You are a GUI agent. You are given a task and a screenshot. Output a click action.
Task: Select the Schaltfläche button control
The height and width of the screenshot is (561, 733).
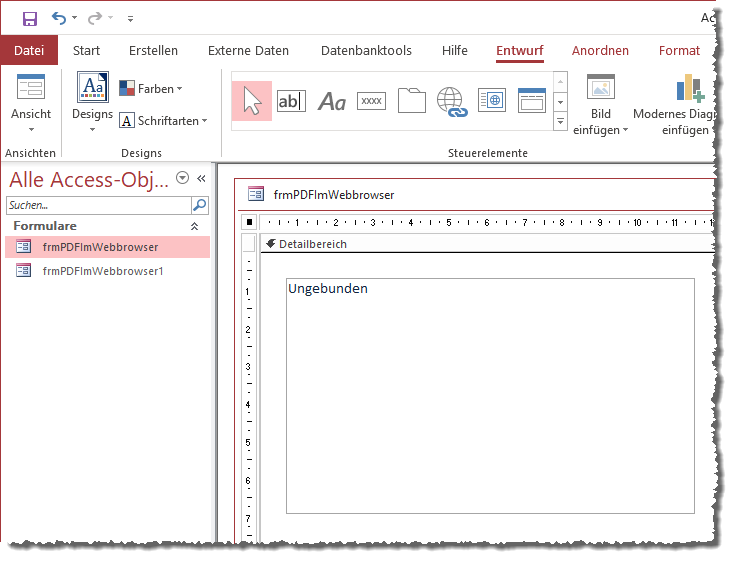click(x=371, y=101)
